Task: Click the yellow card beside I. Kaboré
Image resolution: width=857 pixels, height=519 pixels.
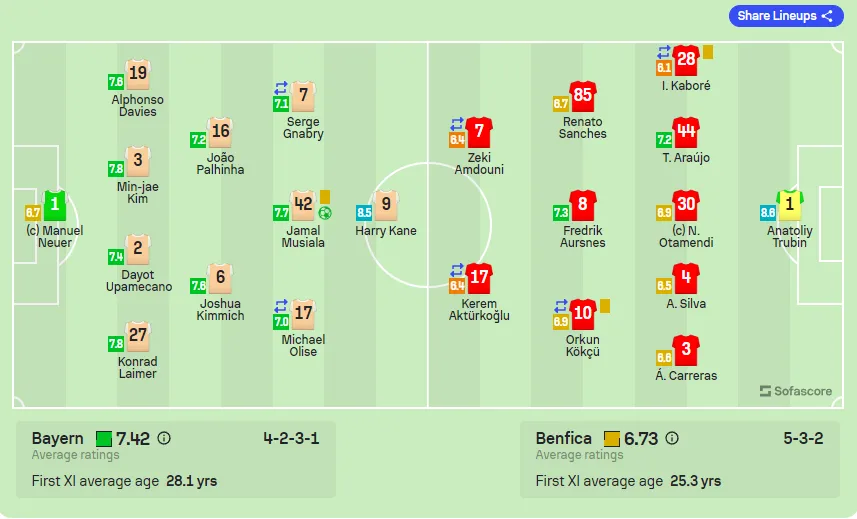Action: [708, 52]
